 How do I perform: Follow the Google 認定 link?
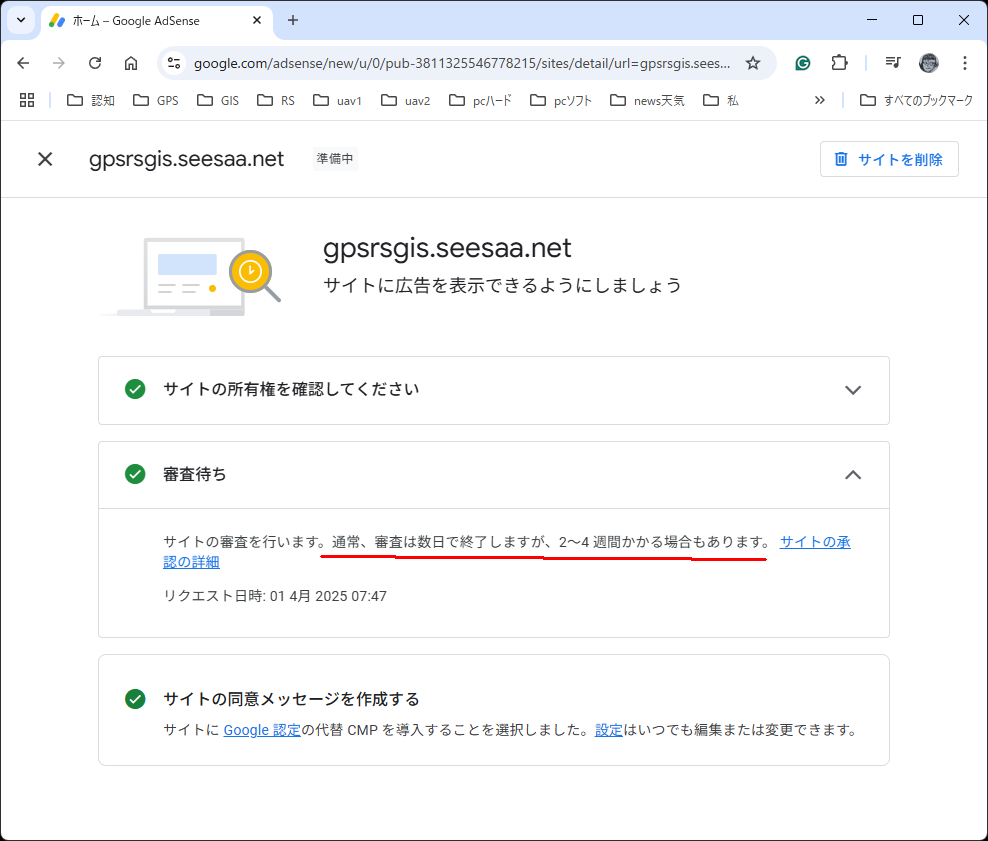coord(262,730)
